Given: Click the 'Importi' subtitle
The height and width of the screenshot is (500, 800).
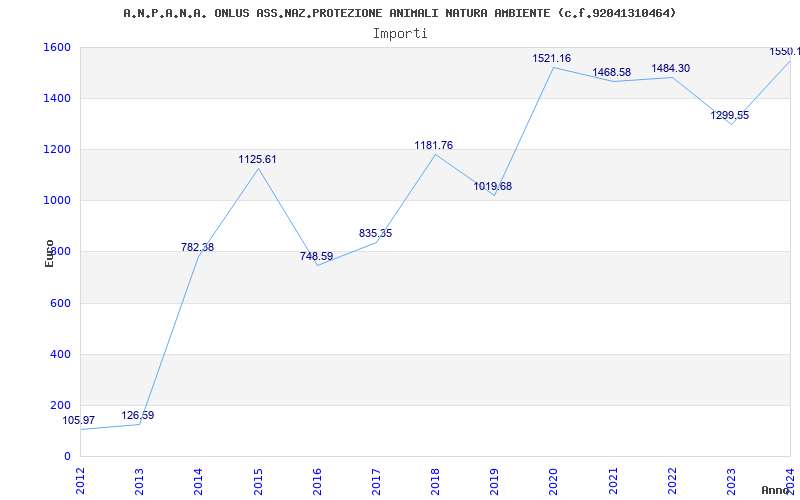Looking at the screenshot, I should coord(400,34).
